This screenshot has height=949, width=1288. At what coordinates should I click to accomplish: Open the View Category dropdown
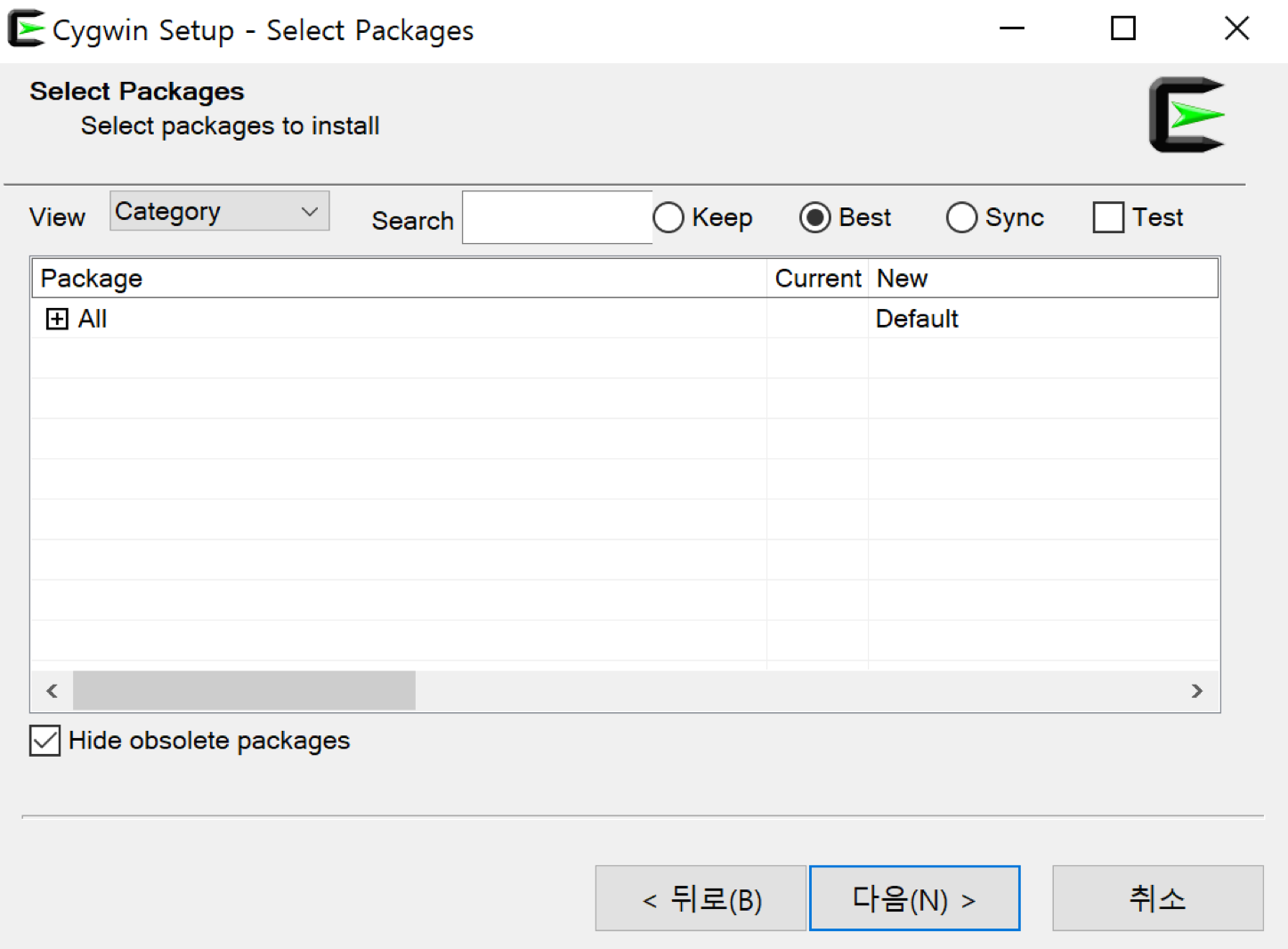pos(220,211)
